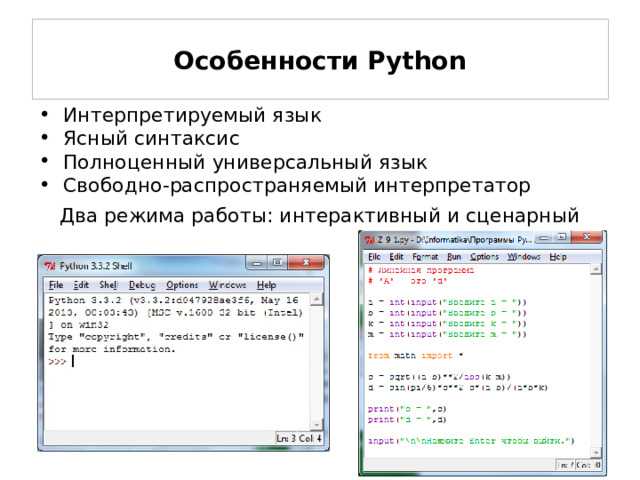Maximize the Python 3.3.2 Shell window
This screenshot has width=640, height=480.
coord(278,262)
